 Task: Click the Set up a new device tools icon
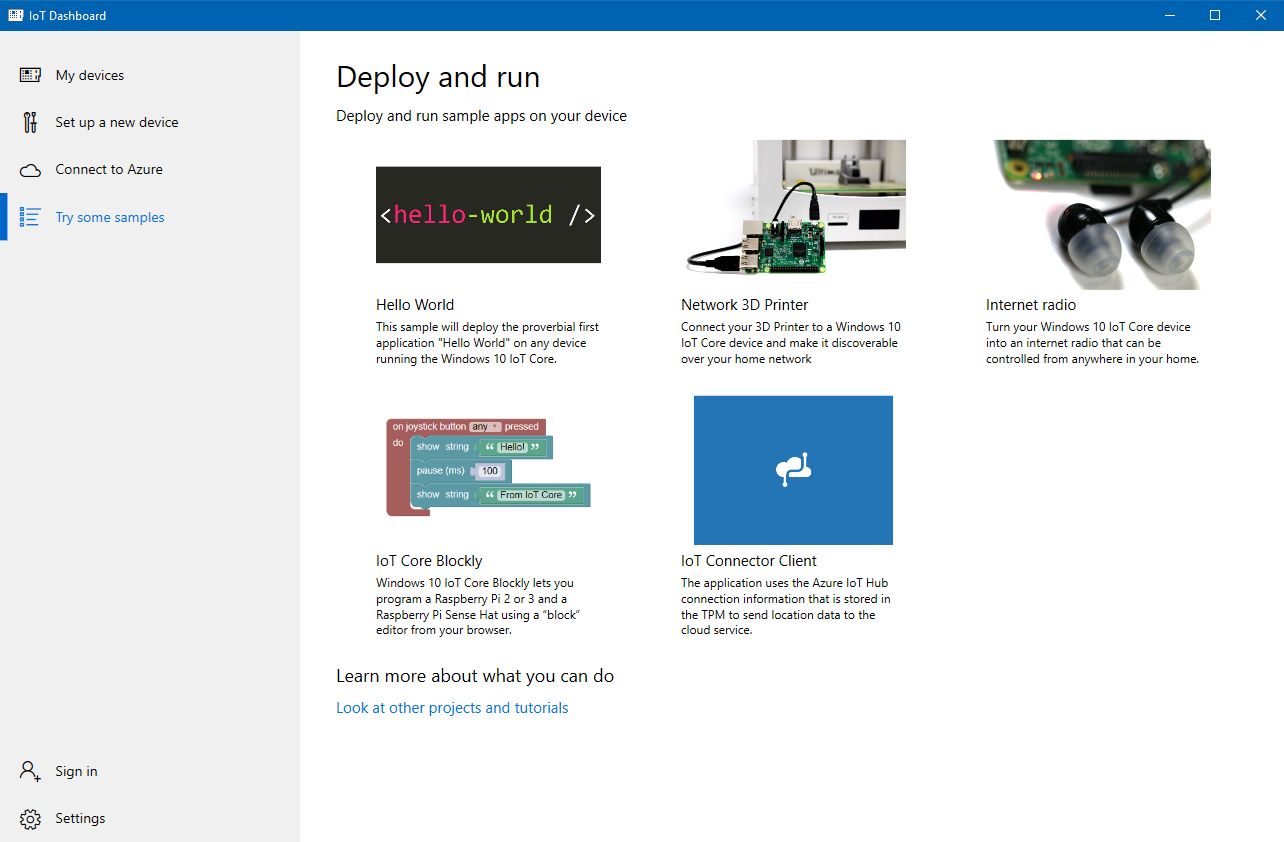[x=30, y=122]
